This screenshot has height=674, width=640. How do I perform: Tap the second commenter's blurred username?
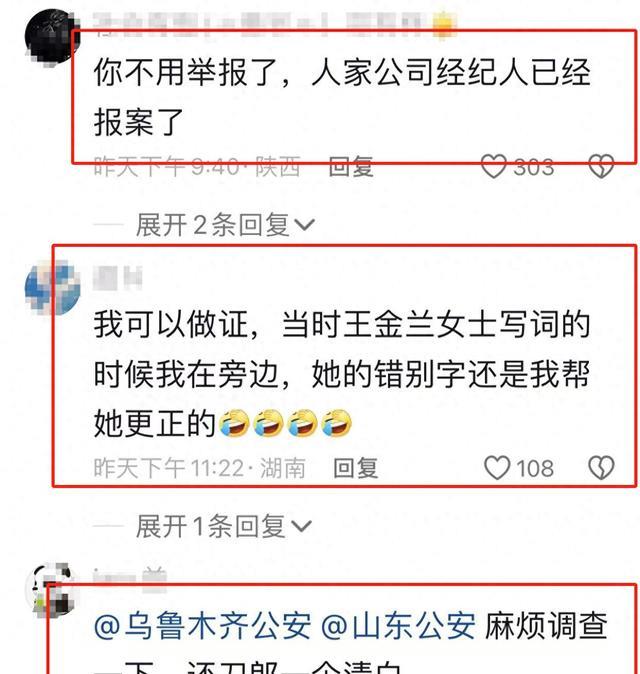(x=118, y=278)
